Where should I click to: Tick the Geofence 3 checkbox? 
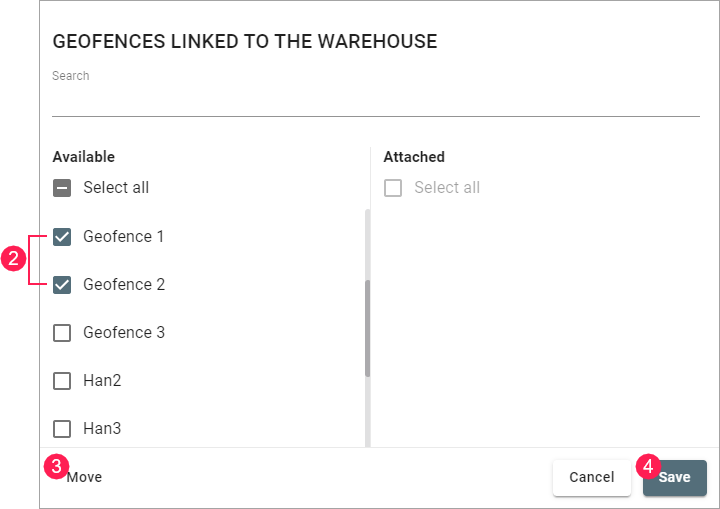(62, 333)
